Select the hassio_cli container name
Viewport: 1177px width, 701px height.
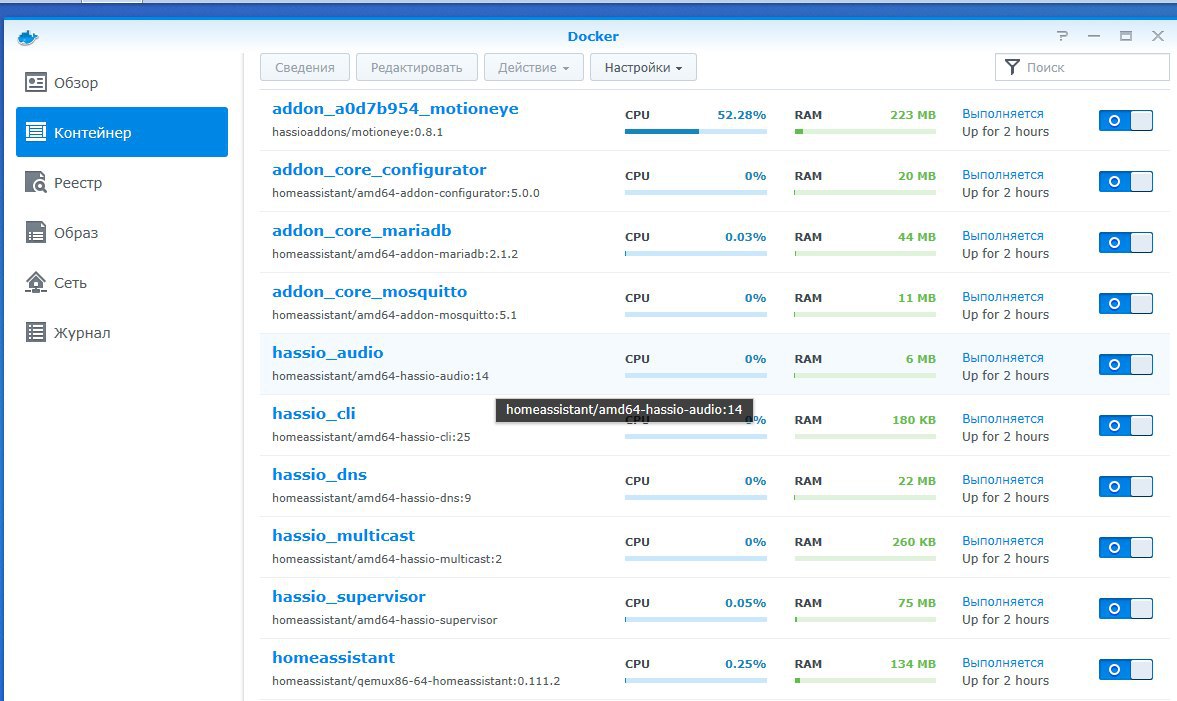pos(314,414)
